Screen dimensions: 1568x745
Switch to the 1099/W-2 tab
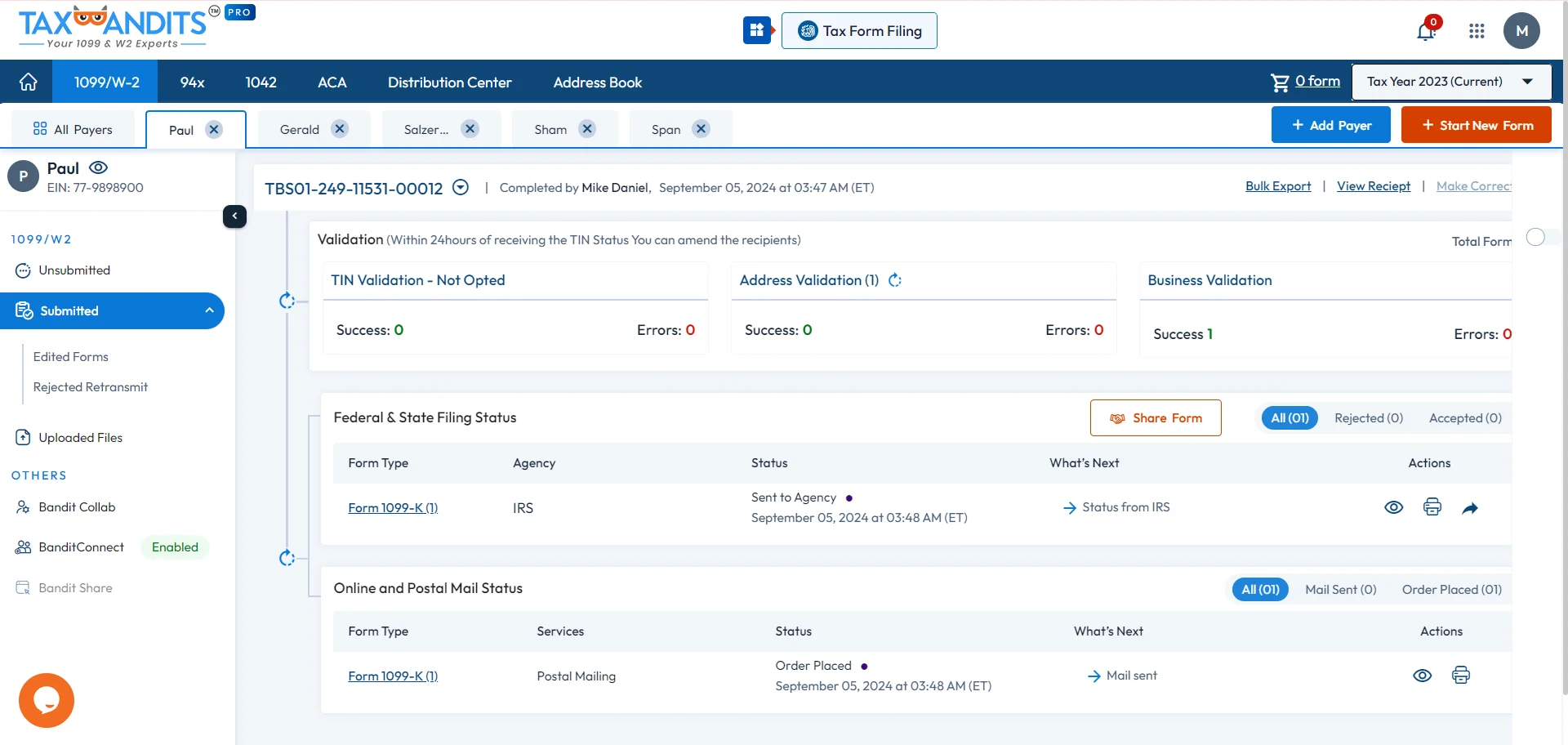107,82
